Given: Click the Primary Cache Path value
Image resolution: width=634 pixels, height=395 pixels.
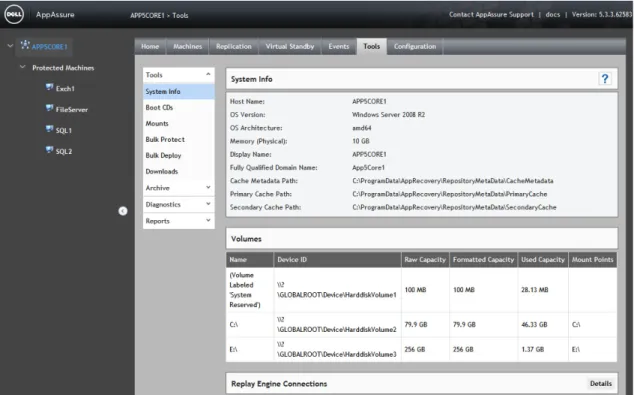Looking at the screenshot, I should tap(449, 194).
